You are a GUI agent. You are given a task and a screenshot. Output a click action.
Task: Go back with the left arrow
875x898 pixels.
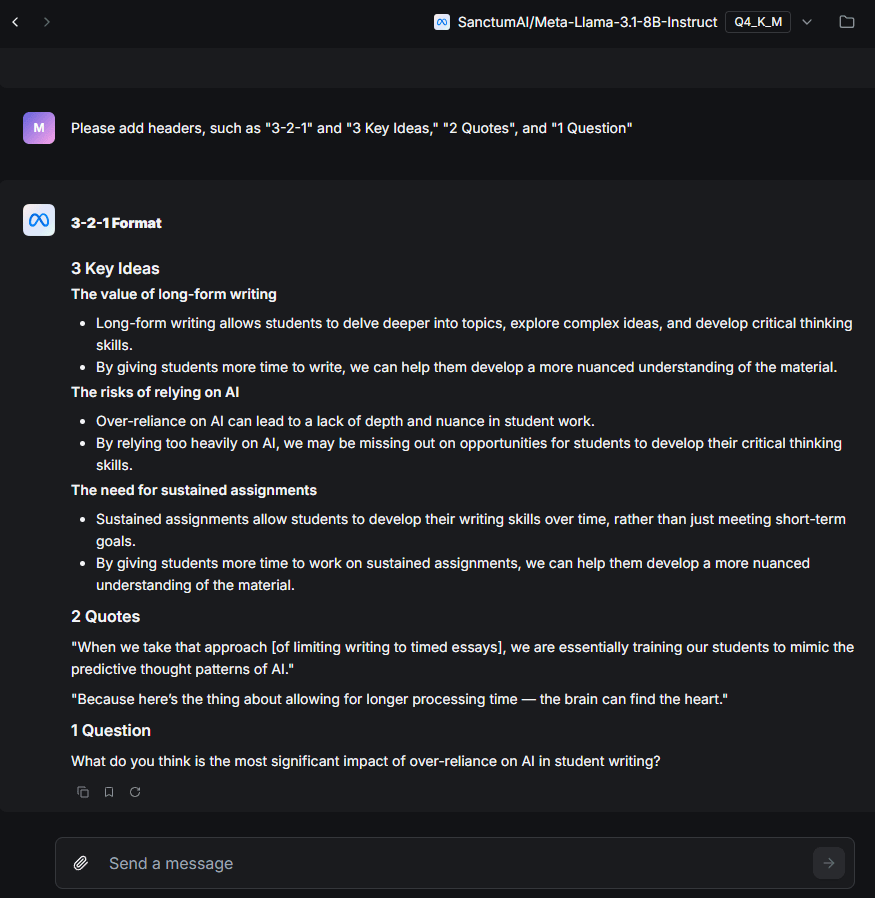click(x=15, y=22)
